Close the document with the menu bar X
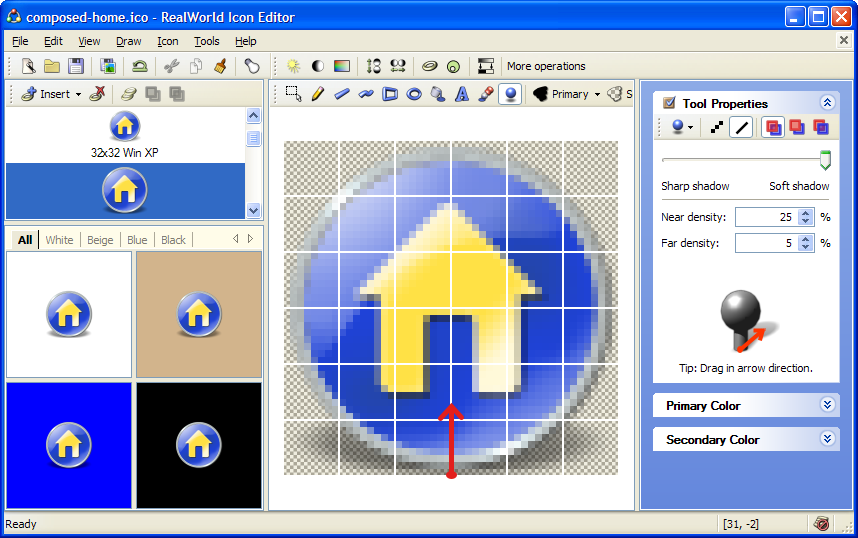 (x=844, y=40)
